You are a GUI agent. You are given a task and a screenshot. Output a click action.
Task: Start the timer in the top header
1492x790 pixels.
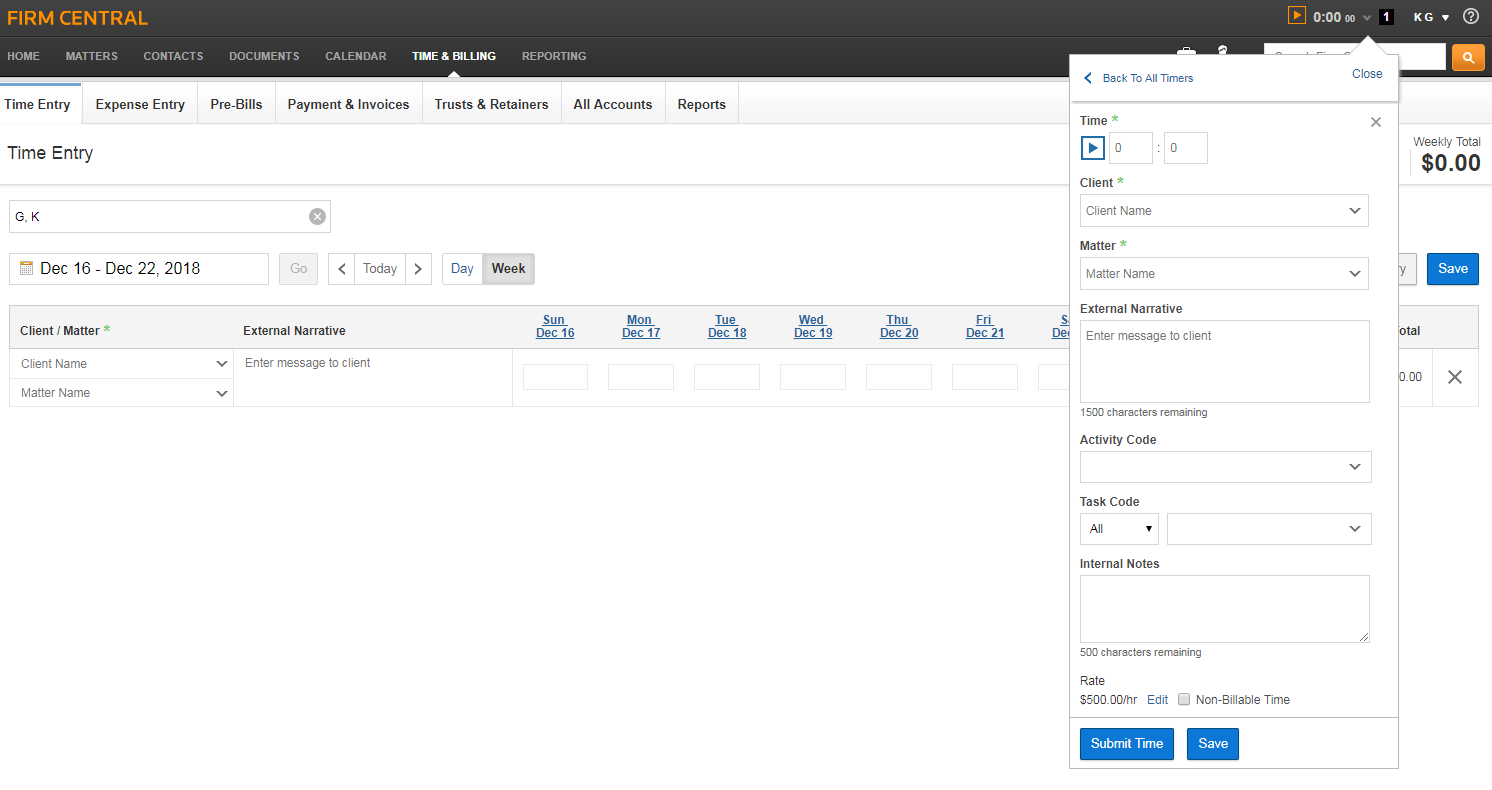(x=1296, y=16)
